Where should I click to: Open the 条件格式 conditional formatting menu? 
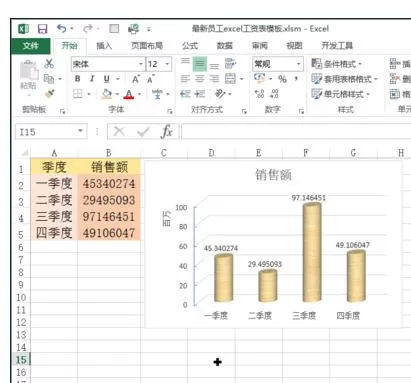point(336,63)
